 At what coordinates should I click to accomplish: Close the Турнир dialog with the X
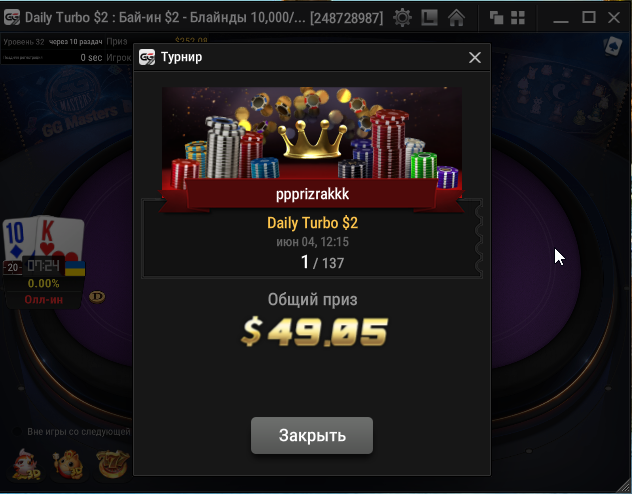click(x=475, y=58)
